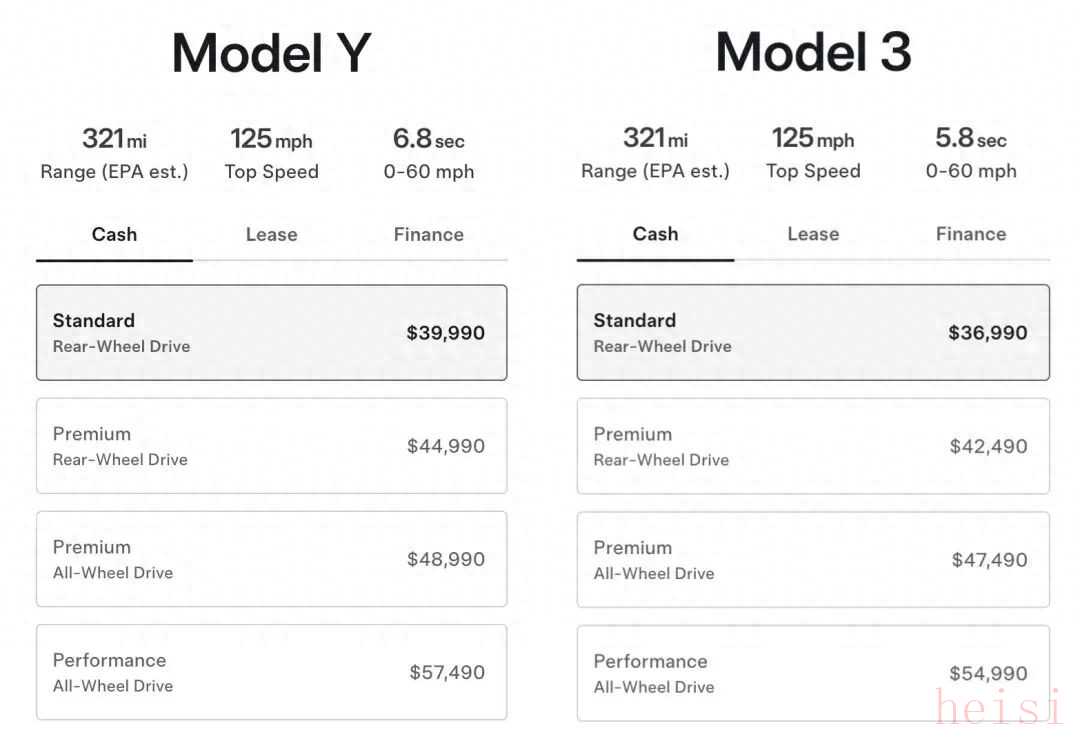Select Model Y Cash payment tab
The height and width of the screenshot is (737, 1080).
coord(114,235)
